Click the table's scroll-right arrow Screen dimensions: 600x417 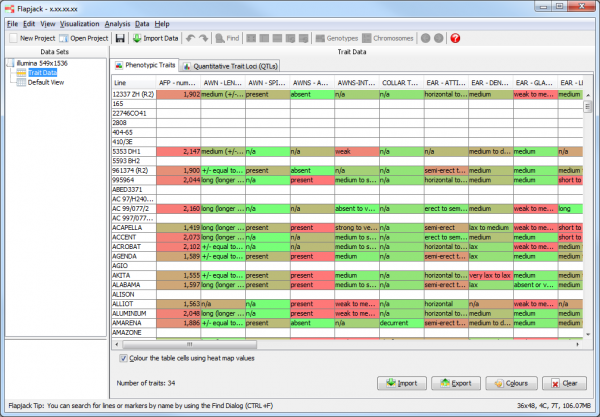[x=577, y=344]
